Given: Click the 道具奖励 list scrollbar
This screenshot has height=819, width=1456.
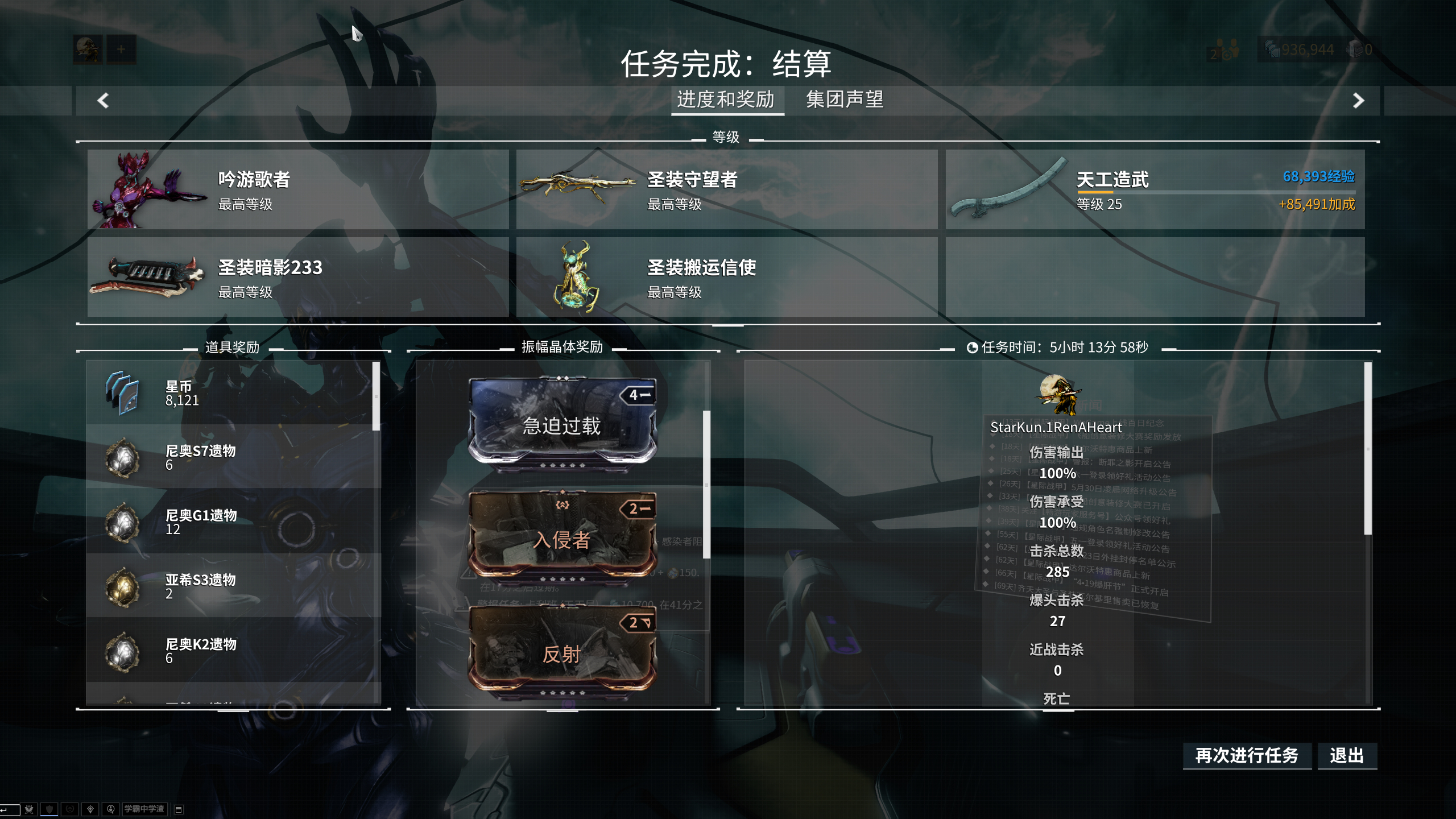Looking at the screenshot, I should tap(376, 396).
